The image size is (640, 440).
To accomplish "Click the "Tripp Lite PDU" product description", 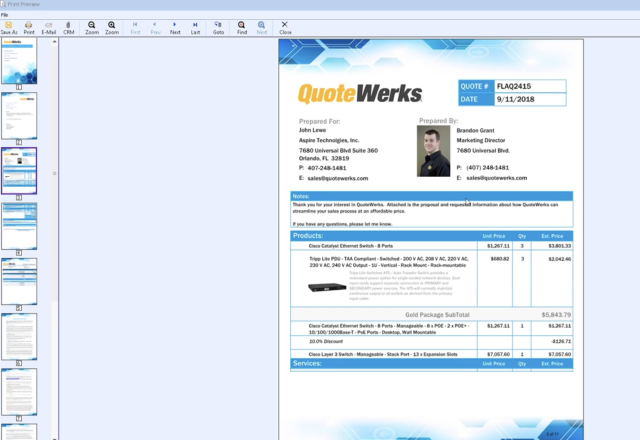I will click(389, 262).
